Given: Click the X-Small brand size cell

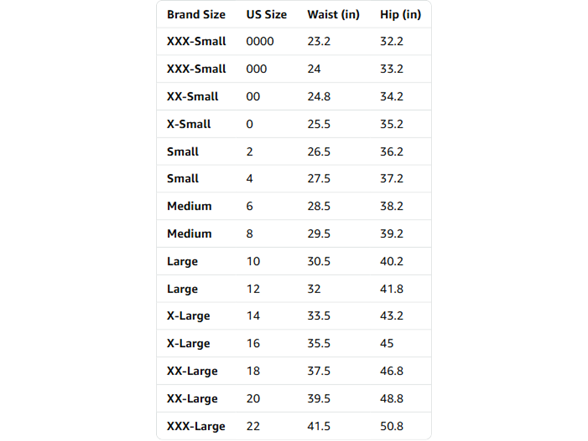Looking at the screenshot, I should click(189, 124).
